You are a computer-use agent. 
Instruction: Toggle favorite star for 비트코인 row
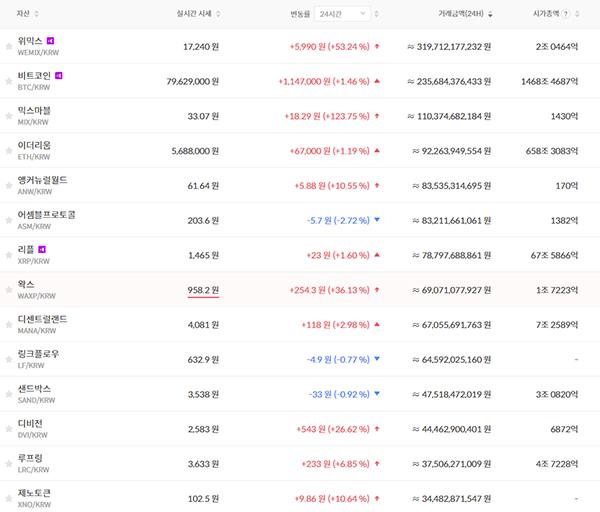[9, 81]
